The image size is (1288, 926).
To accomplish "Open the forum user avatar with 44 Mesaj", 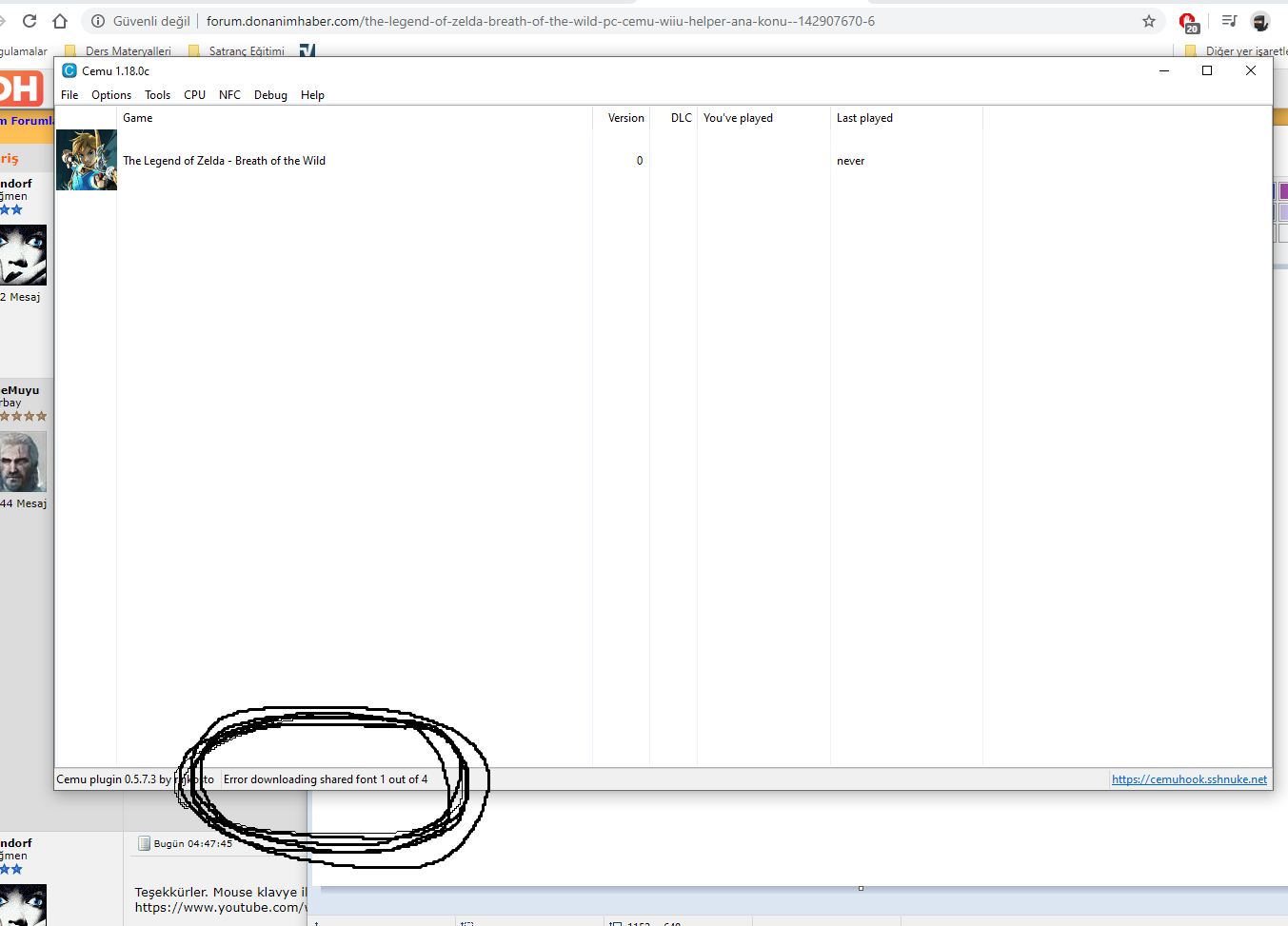I will pyautogui.click(x=23, y=462).
